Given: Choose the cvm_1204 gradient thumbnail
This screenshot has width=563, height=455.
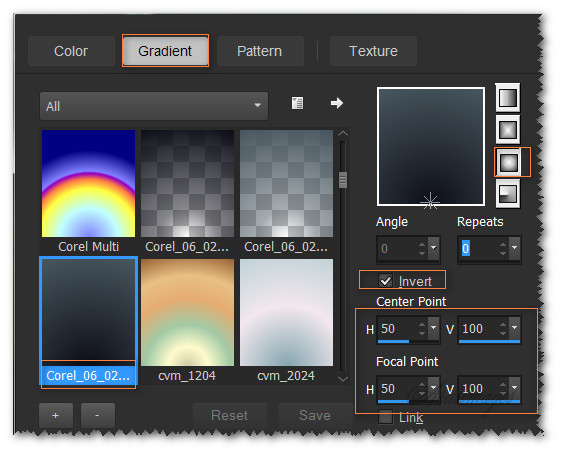Looking at the screenshot, I should [x=187, y=312].
